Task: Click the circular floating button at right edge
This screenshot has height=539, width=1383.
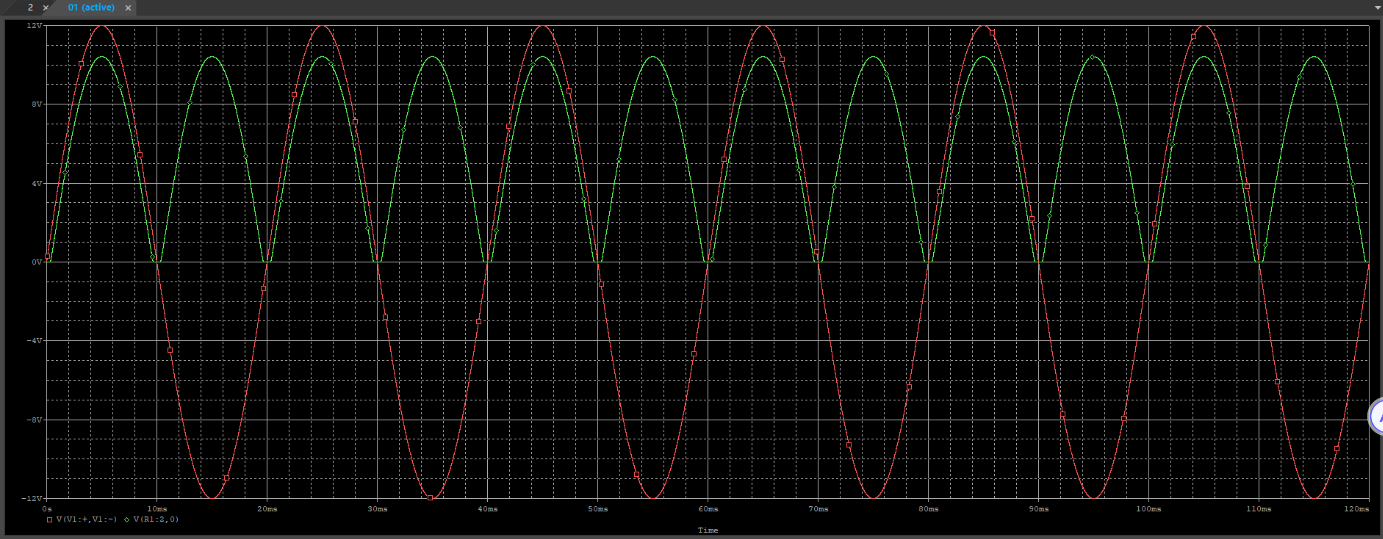Action: pos(1376,416)
